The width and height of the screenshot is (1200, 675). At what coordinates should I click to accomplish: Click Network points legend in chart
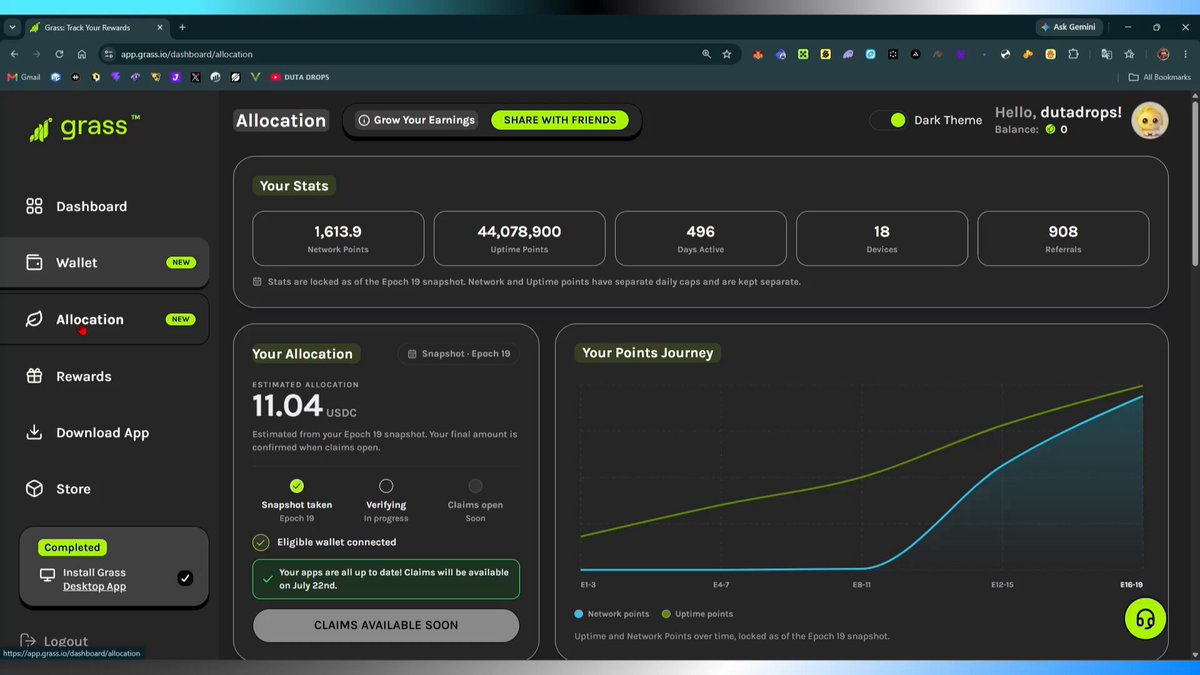[x=612, y=614]
